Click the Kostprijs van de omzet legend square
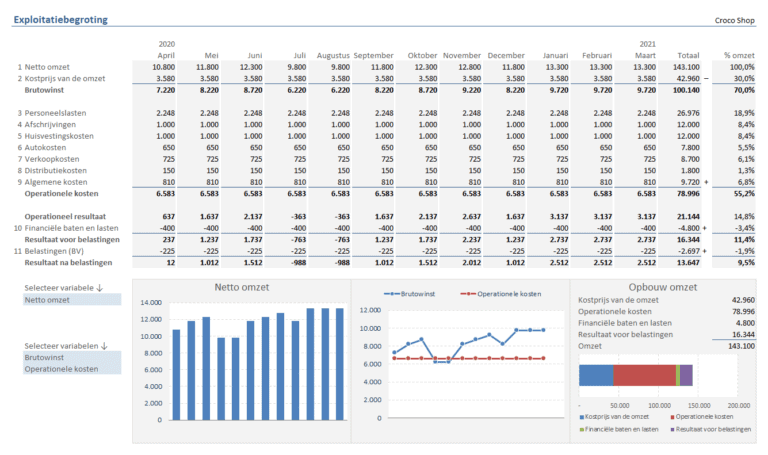 [x=583, y=415]
